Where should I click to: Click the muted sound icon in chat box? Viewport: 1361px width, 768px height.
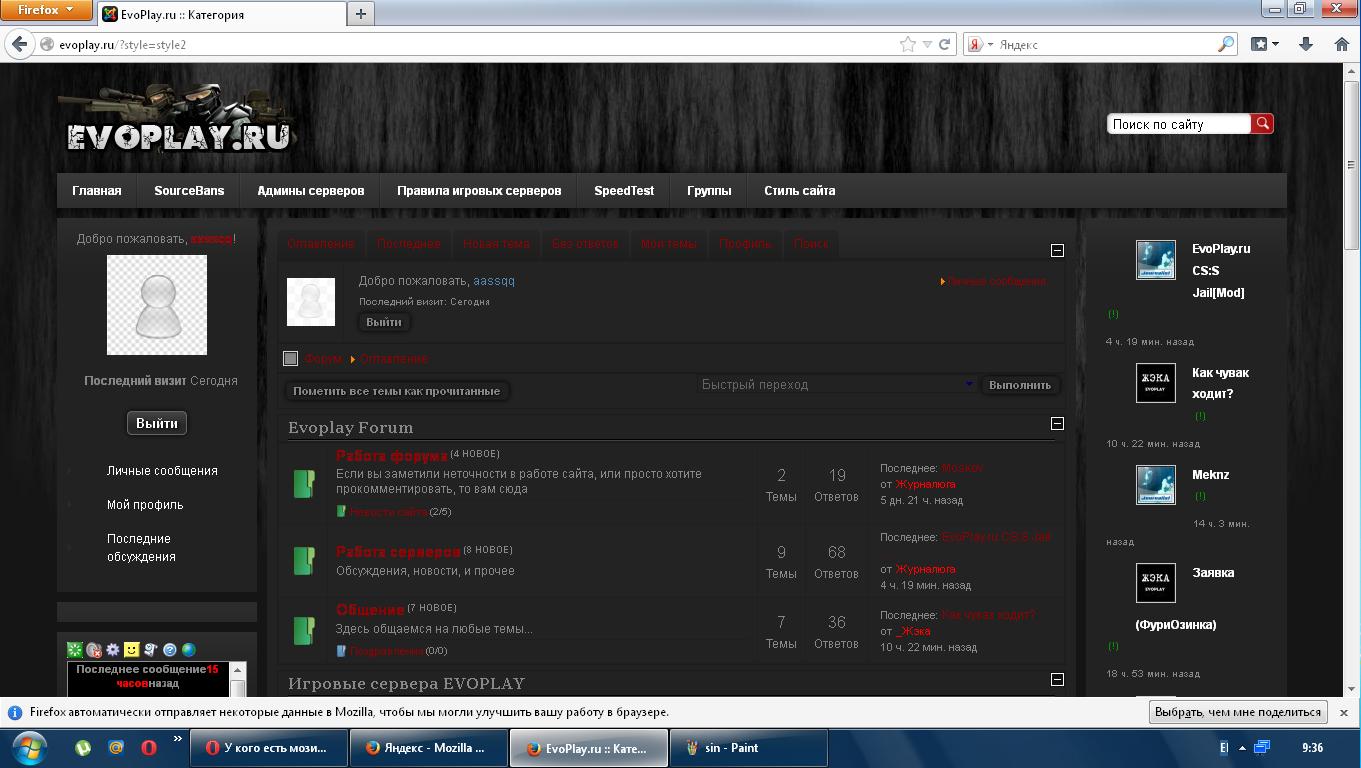pyautogui.click(x=94, y=649)
